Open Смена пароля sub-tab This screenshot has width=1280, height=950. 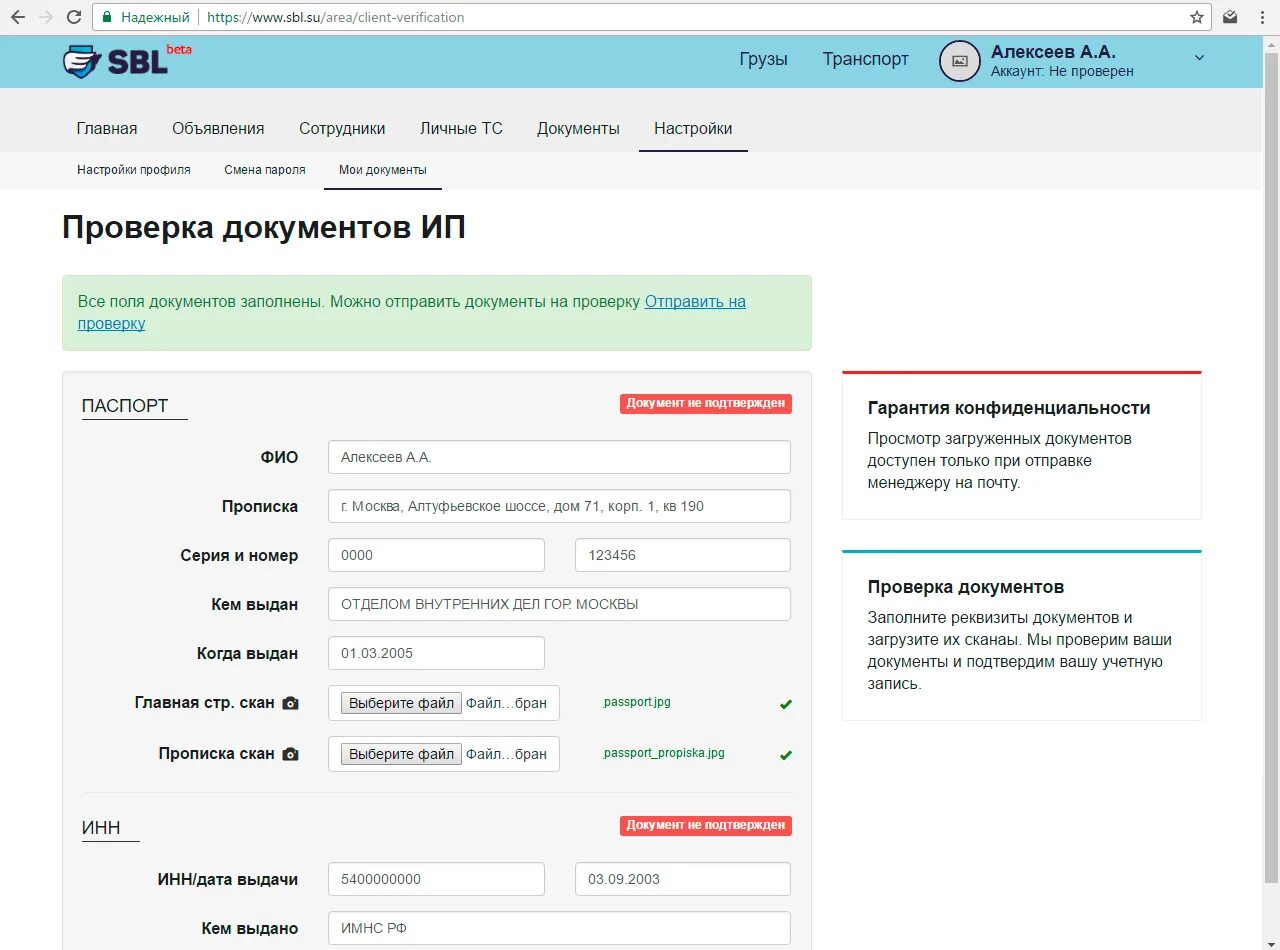[265, 170]
